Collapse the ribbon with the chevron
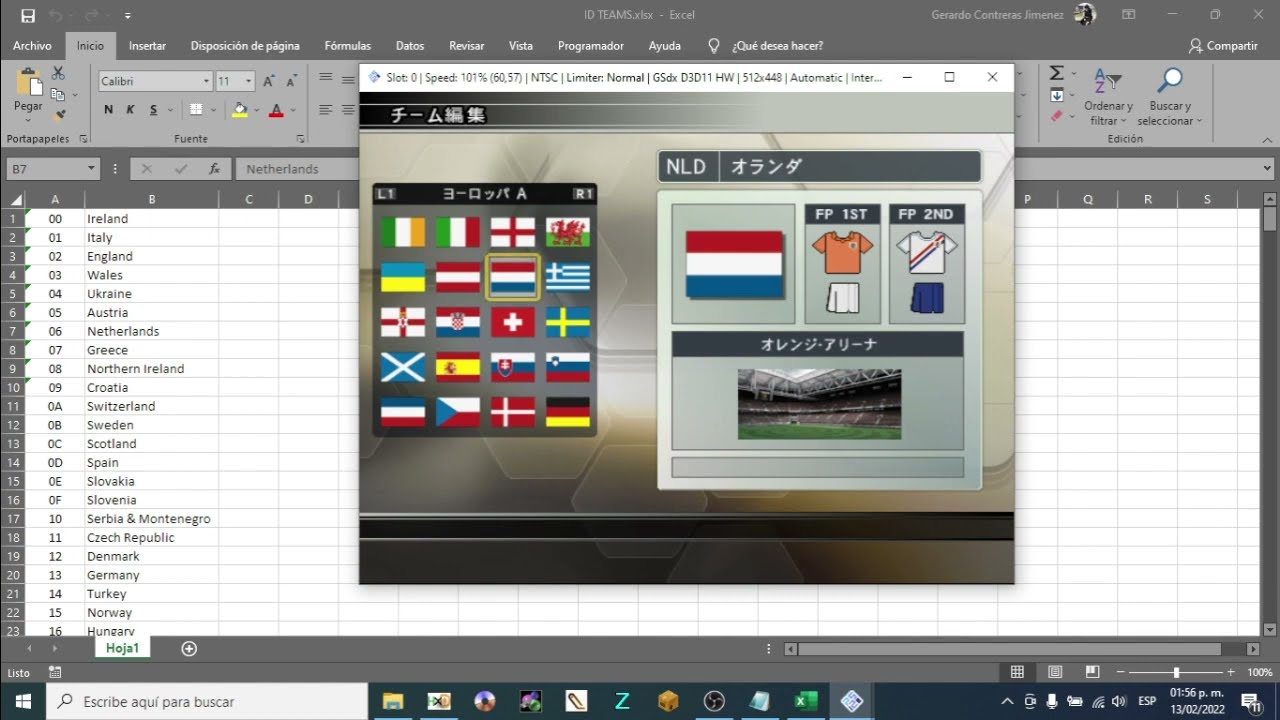The width and height of the screenshot is (1280, 720). tap(1267, 139)
